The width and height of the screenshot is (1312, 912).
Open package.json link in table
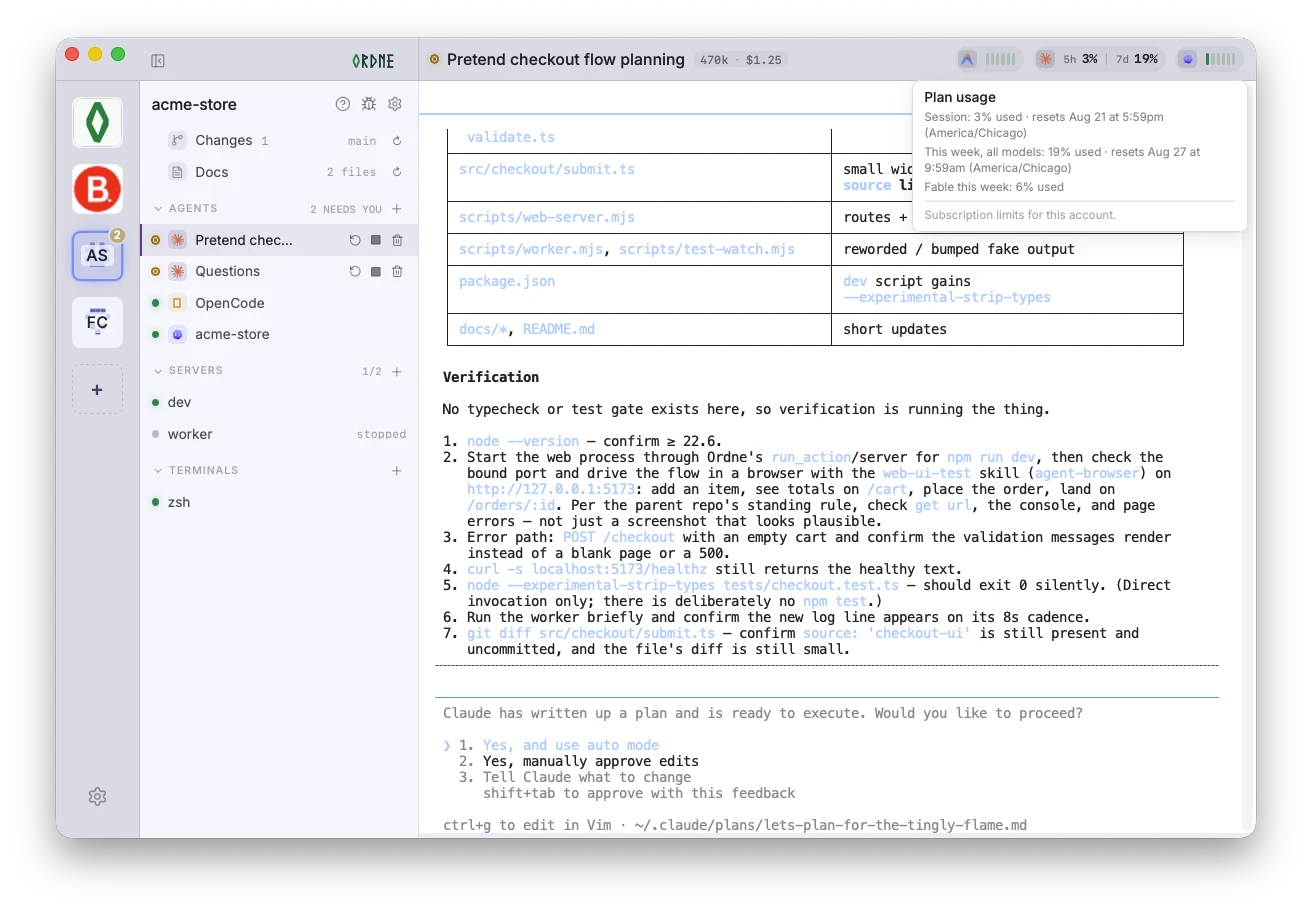(507, 281)
